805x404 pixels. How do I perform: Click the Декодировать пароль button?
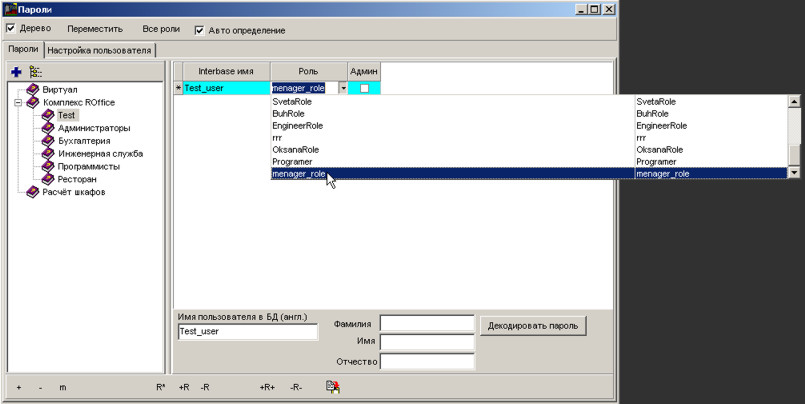point(533,326)
